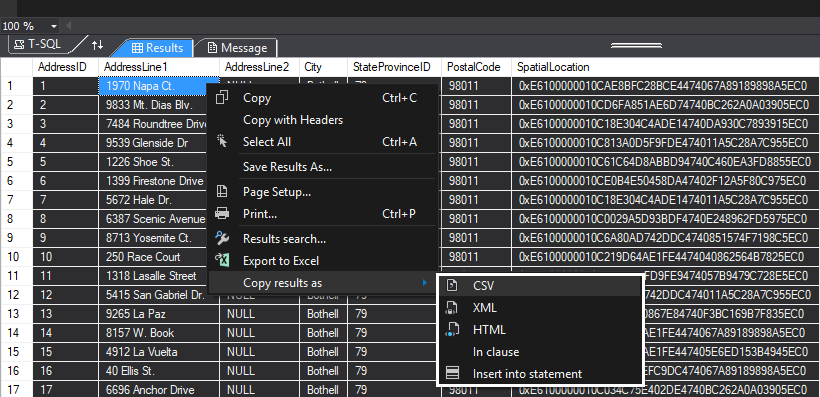Switch to the T-SQL tab
Image resolution: width=820 pixels, height=397 pixels.
click(38, 44)
